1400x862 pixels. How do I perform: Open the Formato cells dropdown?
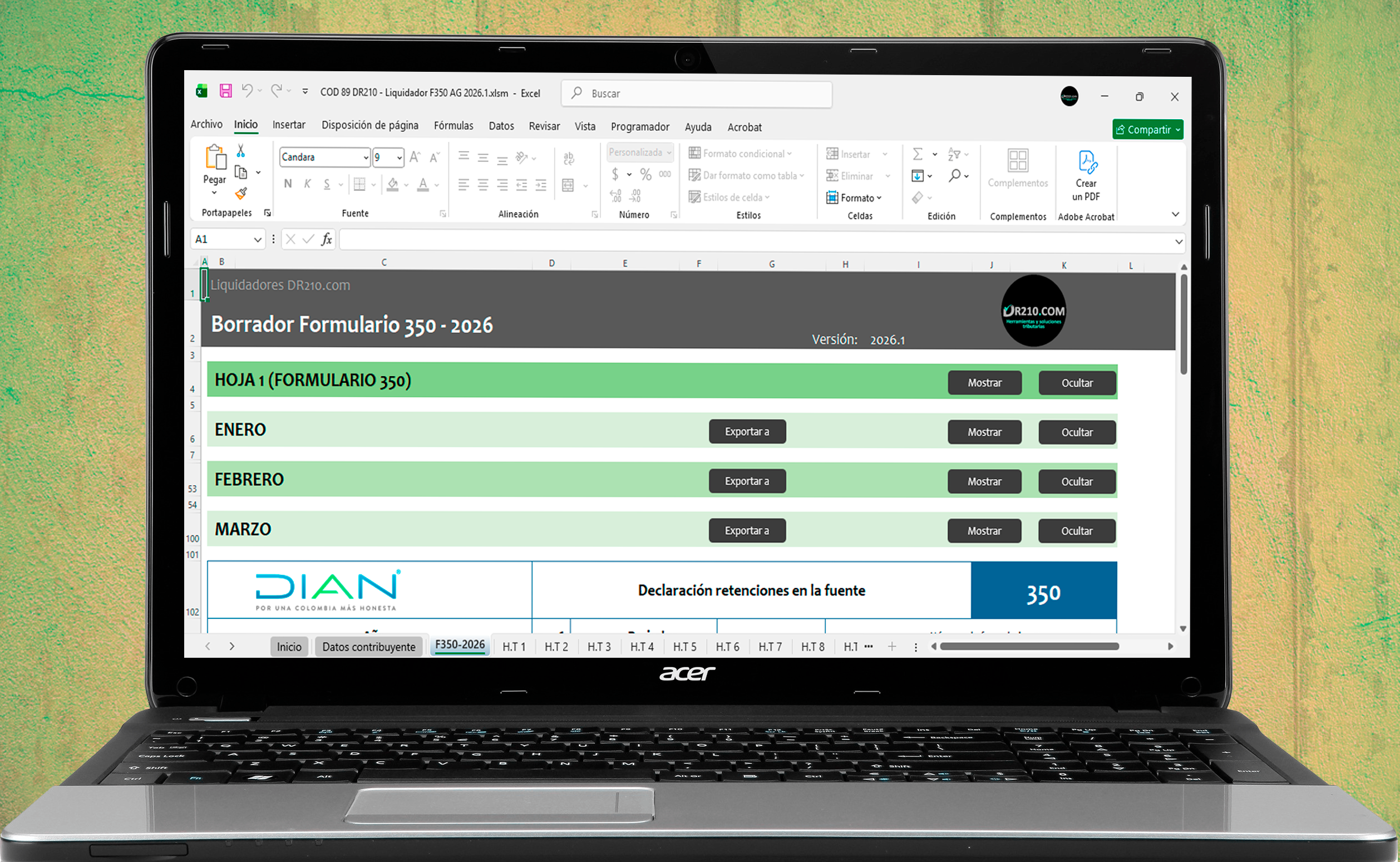click(x=854, y=198)
